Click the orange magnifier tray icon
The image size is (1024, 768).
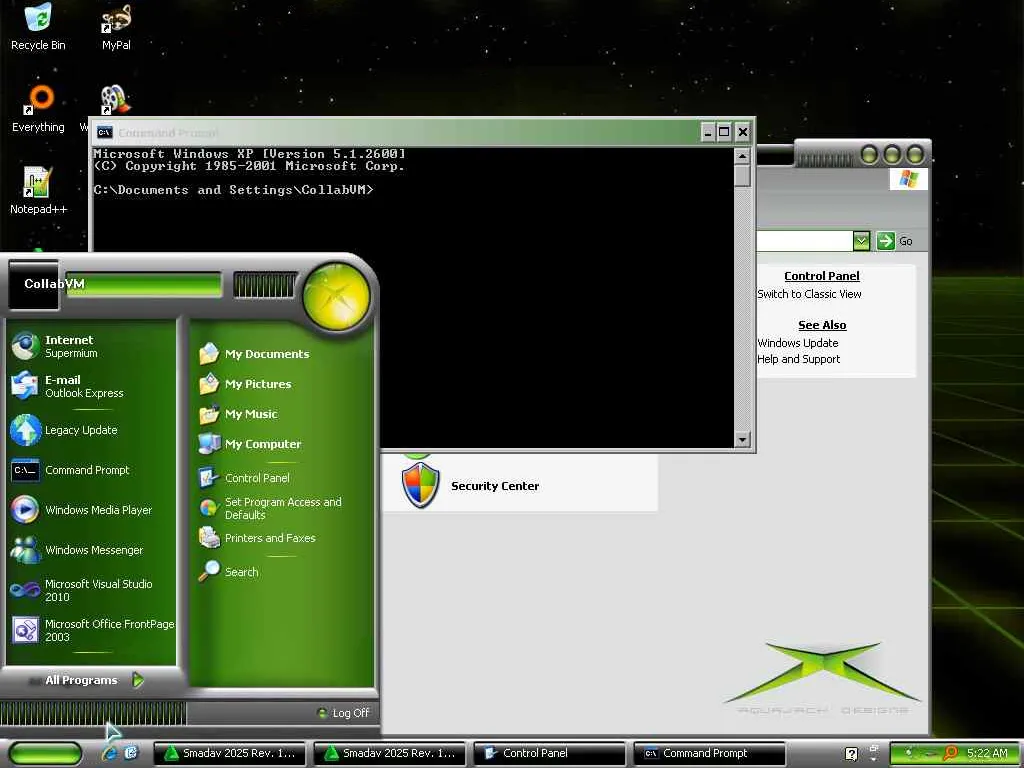tap(950, 753)
